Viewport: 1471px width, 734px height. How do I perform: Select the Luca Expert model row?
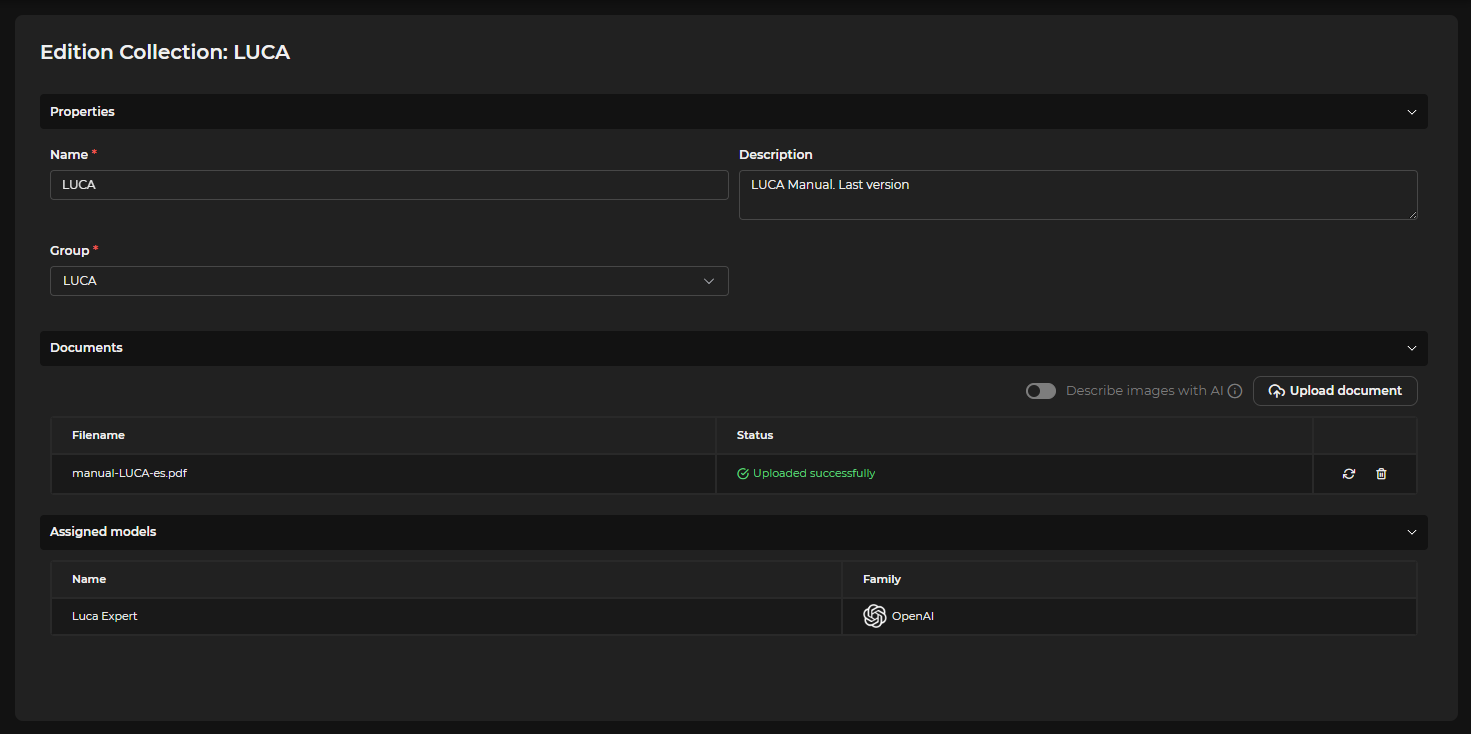(x=734, y=616)
